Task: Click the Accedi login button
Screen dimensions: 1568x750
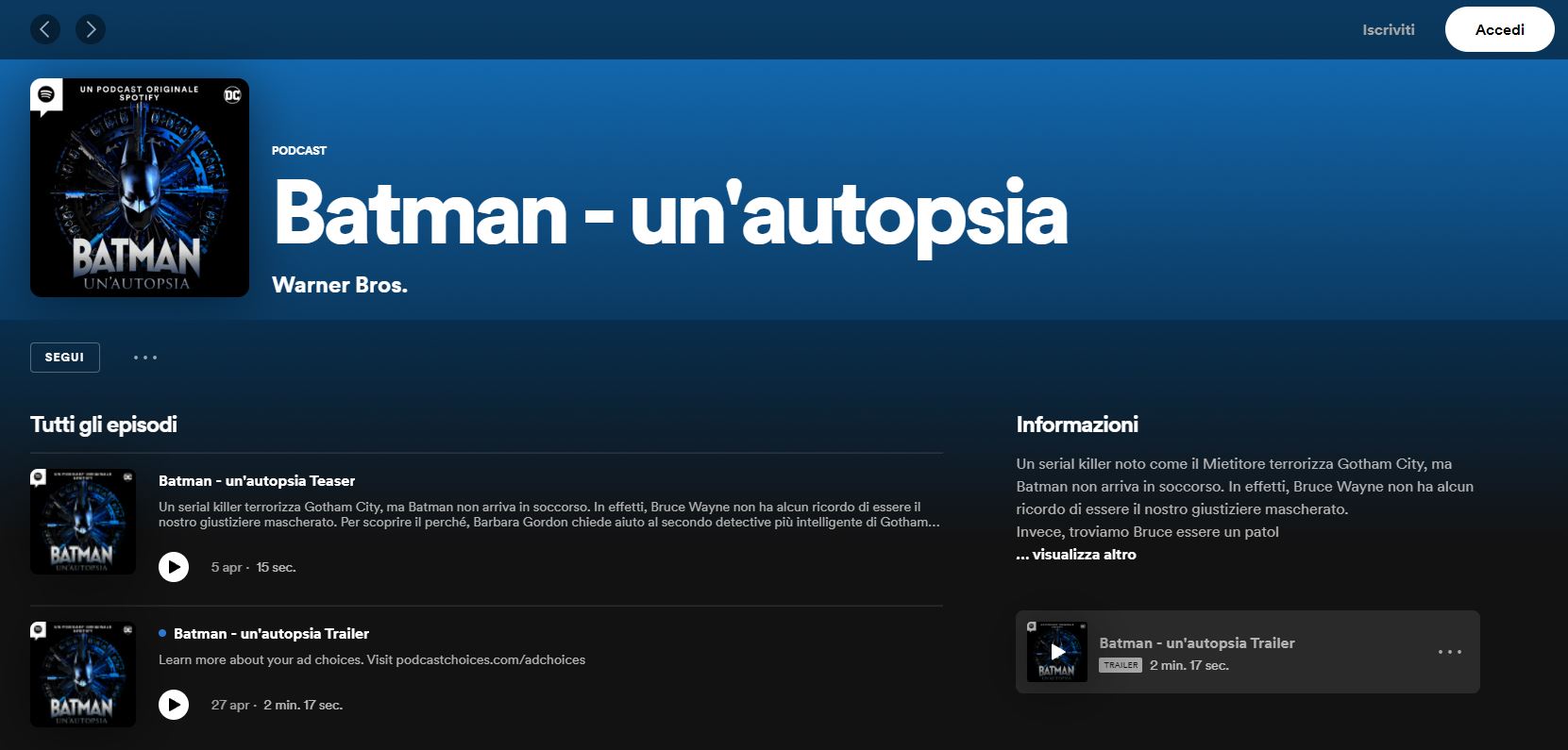Action: coord(1500,29)
